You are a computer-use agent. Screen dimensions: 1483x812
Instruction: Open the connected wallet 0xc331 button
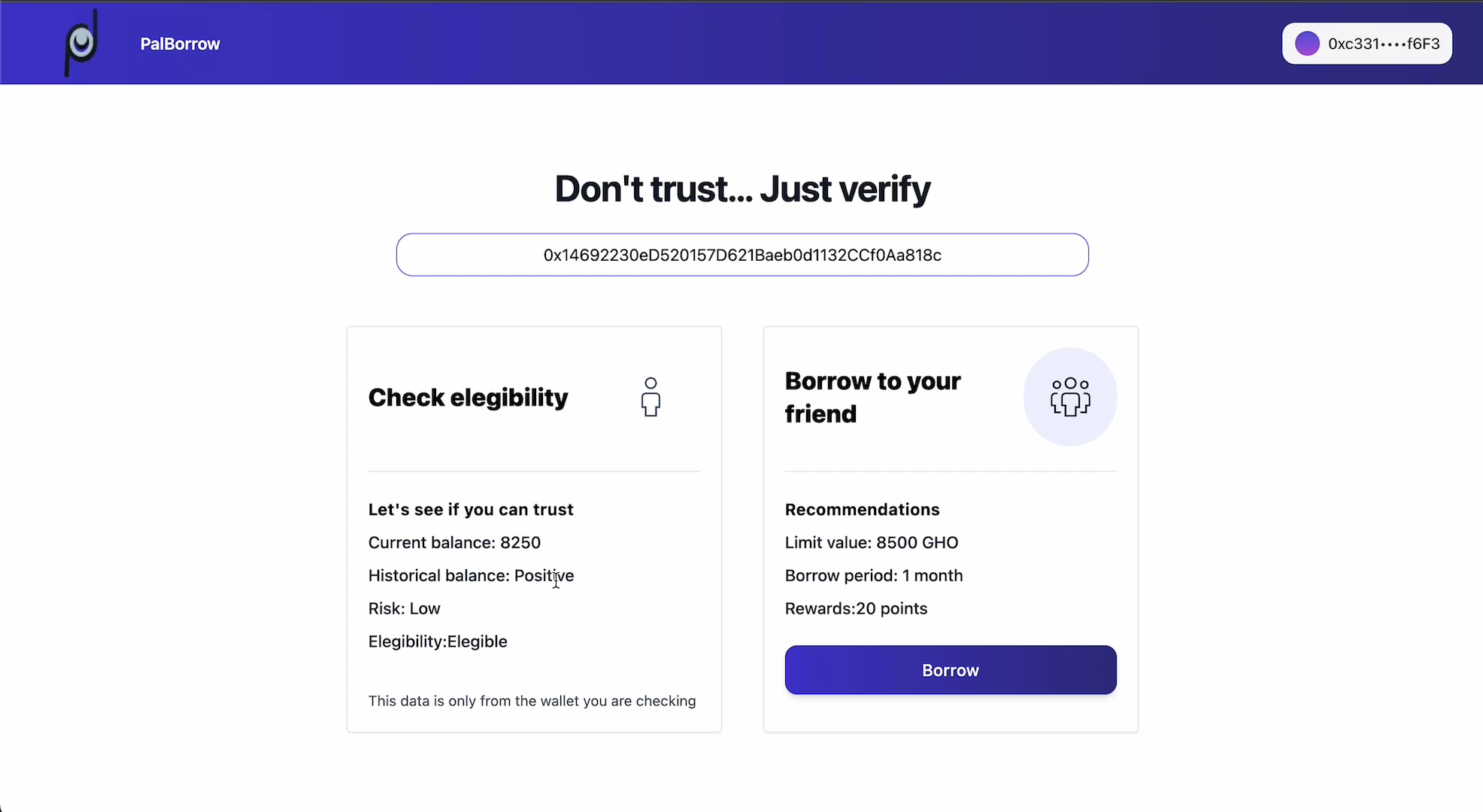[x=1366, y=44]
